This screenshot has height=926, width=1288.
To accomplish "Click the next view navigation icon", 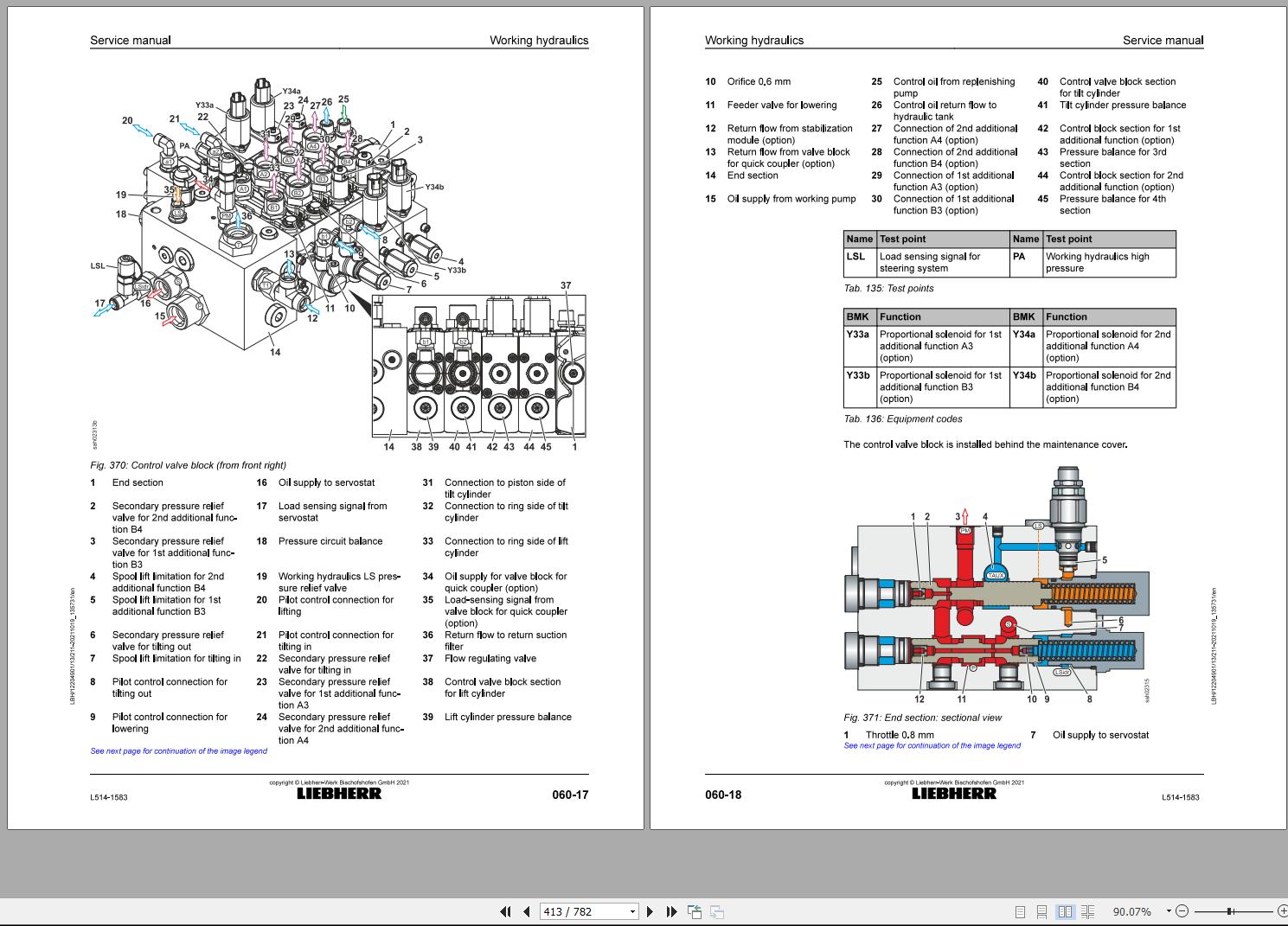I will tap(716, 911).
